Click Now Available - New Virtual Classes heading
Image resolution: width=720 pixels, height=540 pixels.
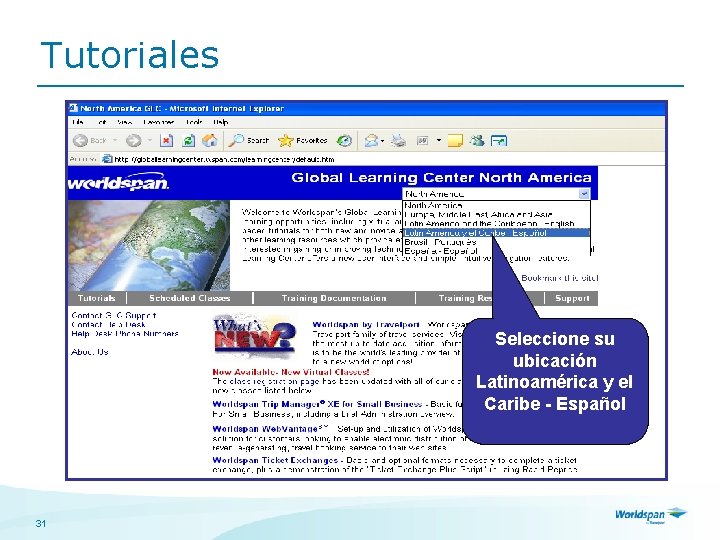291,372
